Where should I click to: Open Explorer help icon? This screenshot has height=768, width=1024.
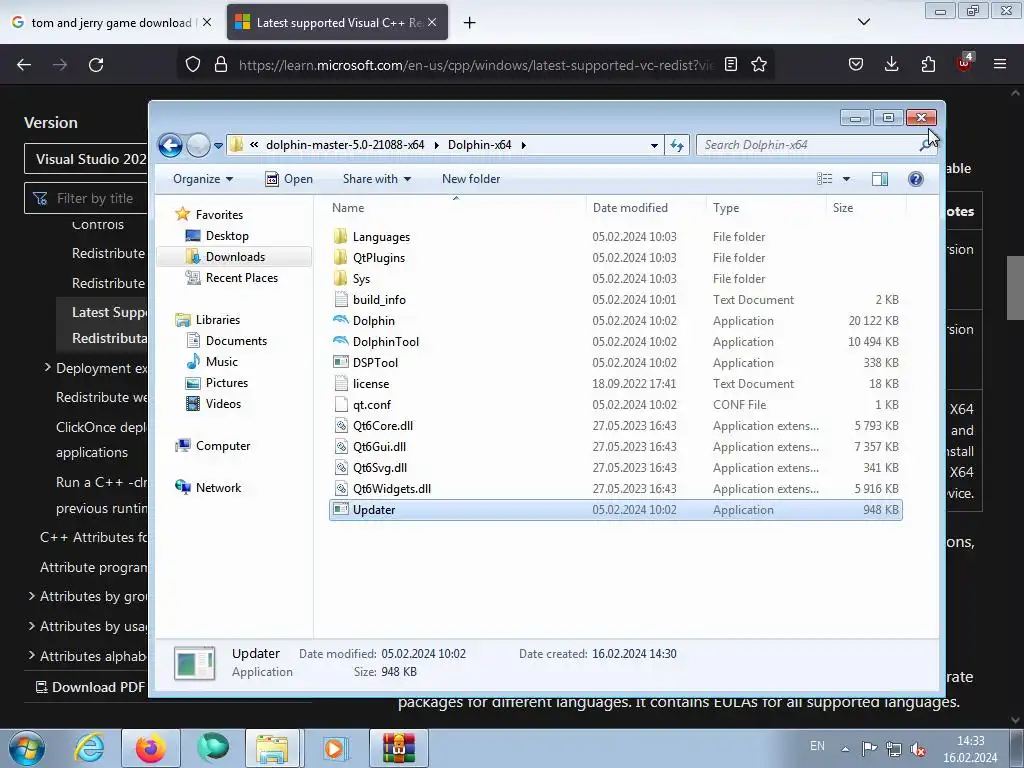(916, 179)
